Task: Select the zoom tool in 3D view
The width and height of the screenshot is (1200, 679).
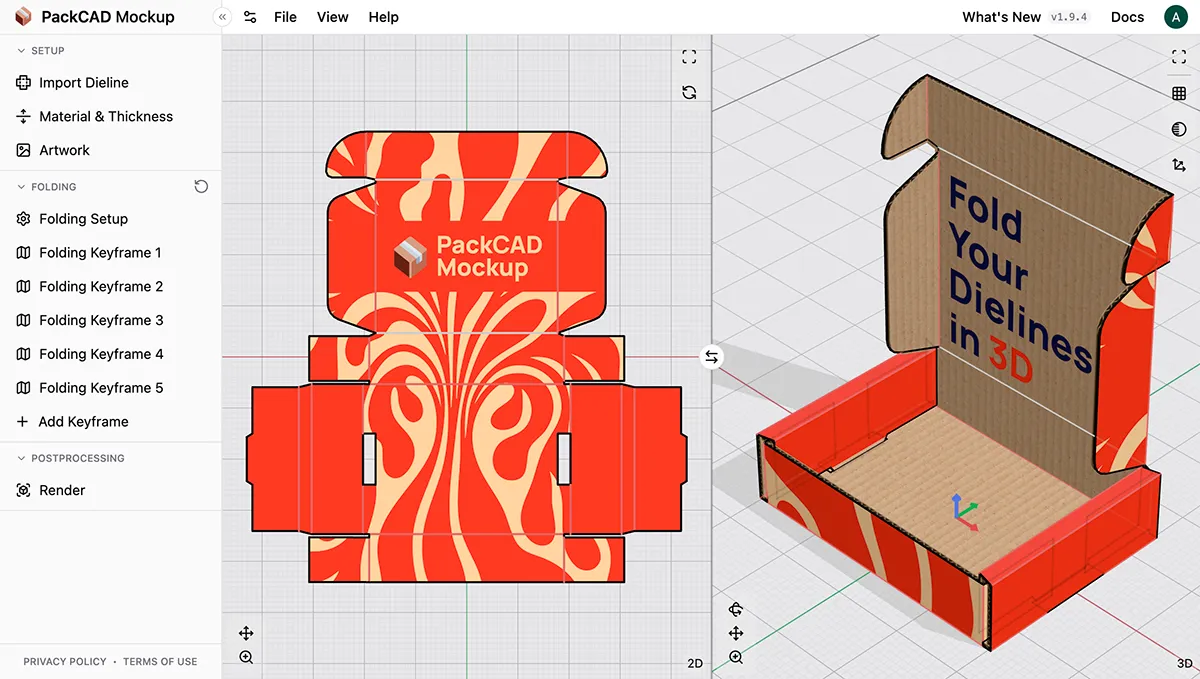Action: click(736, 657)
